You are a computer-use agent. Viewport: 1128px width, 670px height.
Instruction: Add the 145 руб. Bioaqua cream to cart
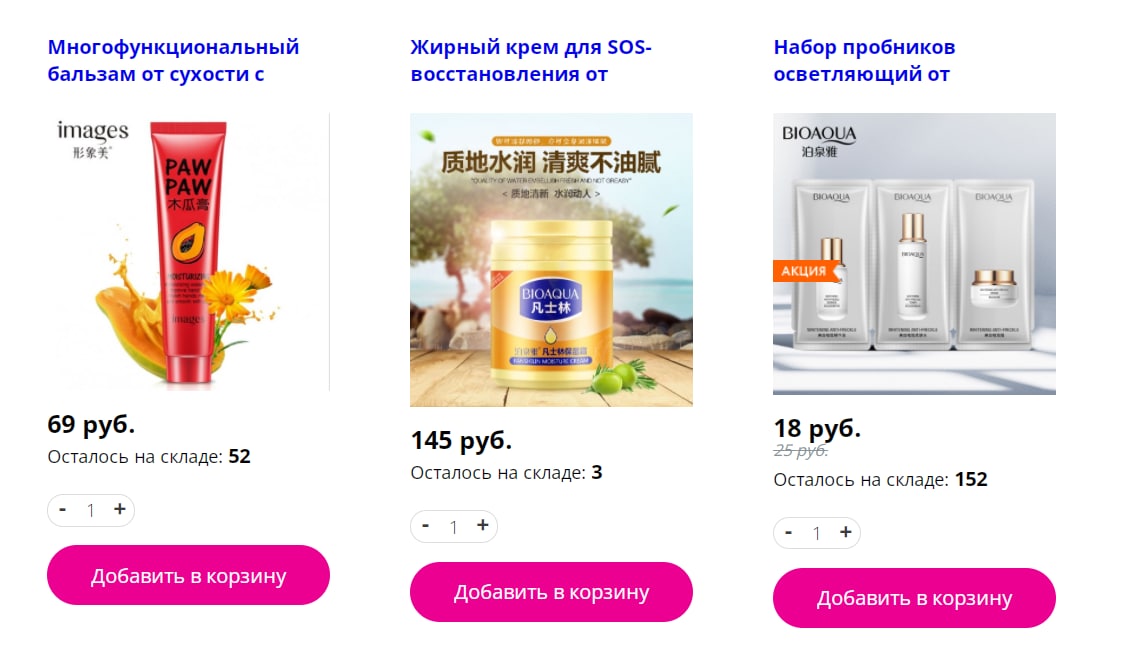[x=551, y=592]
